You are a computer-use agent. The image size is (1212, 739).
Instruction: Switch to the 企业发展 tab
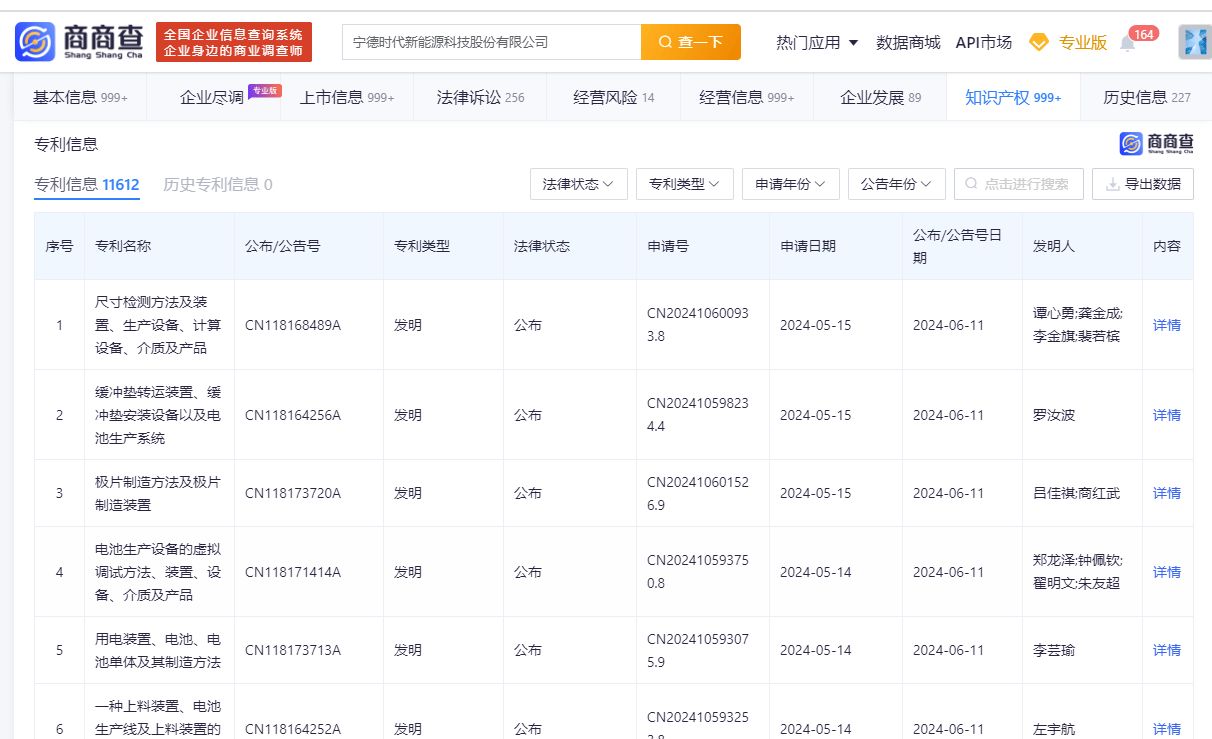pos(880,97)
